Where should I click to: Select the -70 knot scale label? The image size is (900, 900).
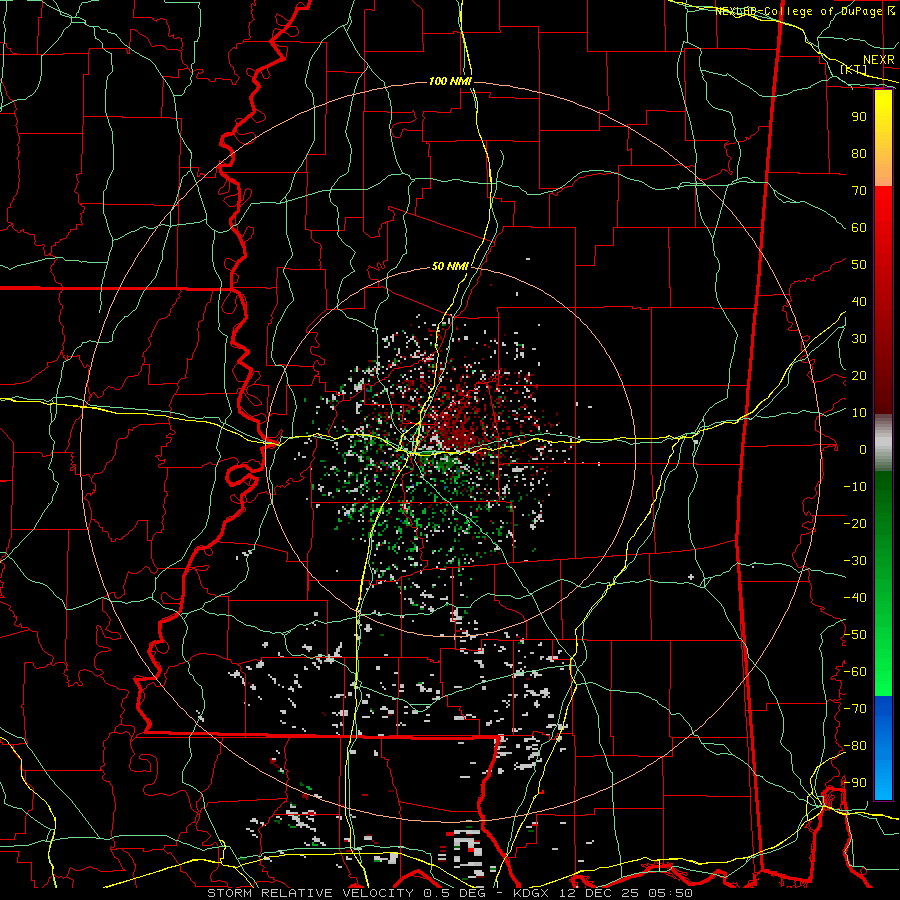855,709
